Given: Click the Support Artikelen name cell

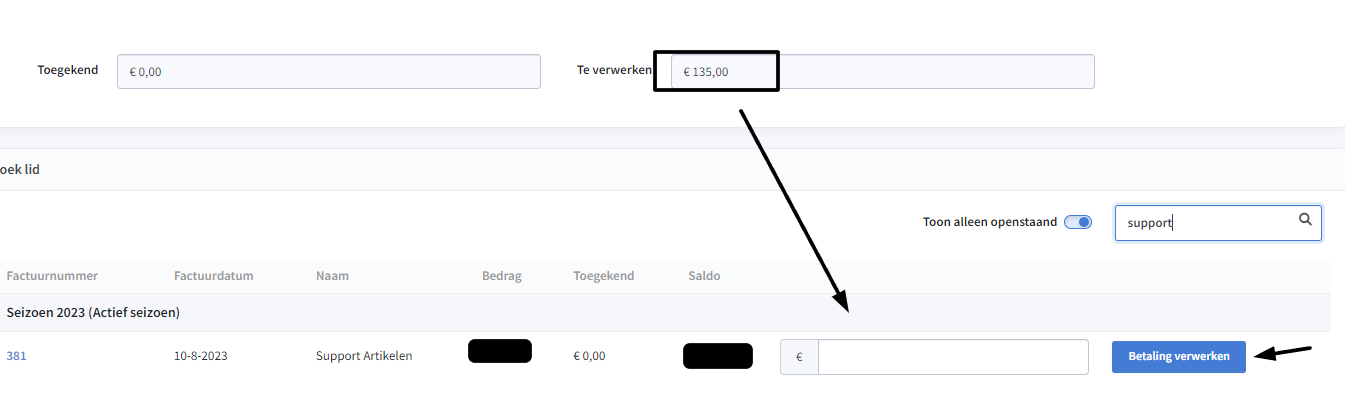Looking at the screenshot, I should (364, 356).
